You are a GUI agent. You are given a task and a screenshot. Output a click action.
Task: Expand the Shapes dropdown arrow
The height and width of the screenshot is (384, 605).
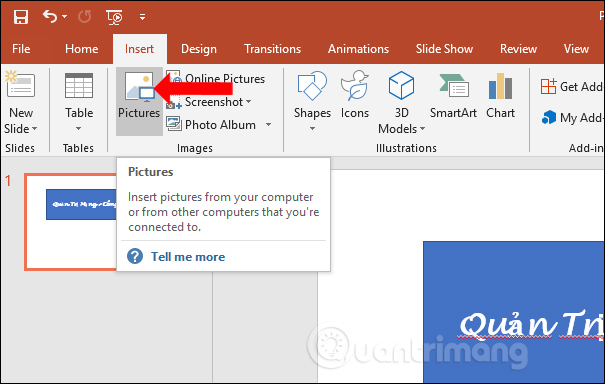click(312, 129)
